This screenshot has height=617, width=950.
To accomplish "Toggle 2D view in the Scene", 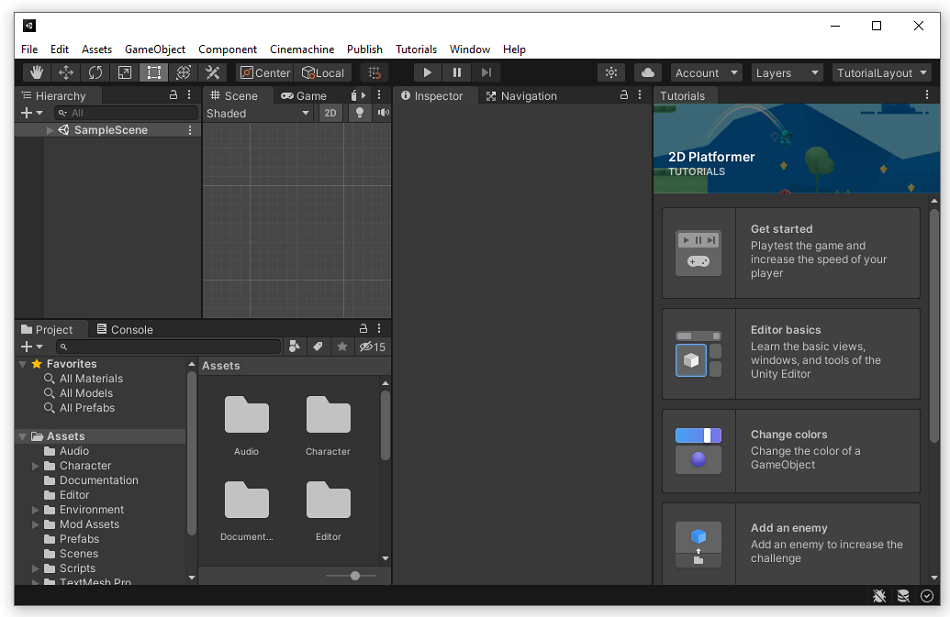I will tap(330, 113).
